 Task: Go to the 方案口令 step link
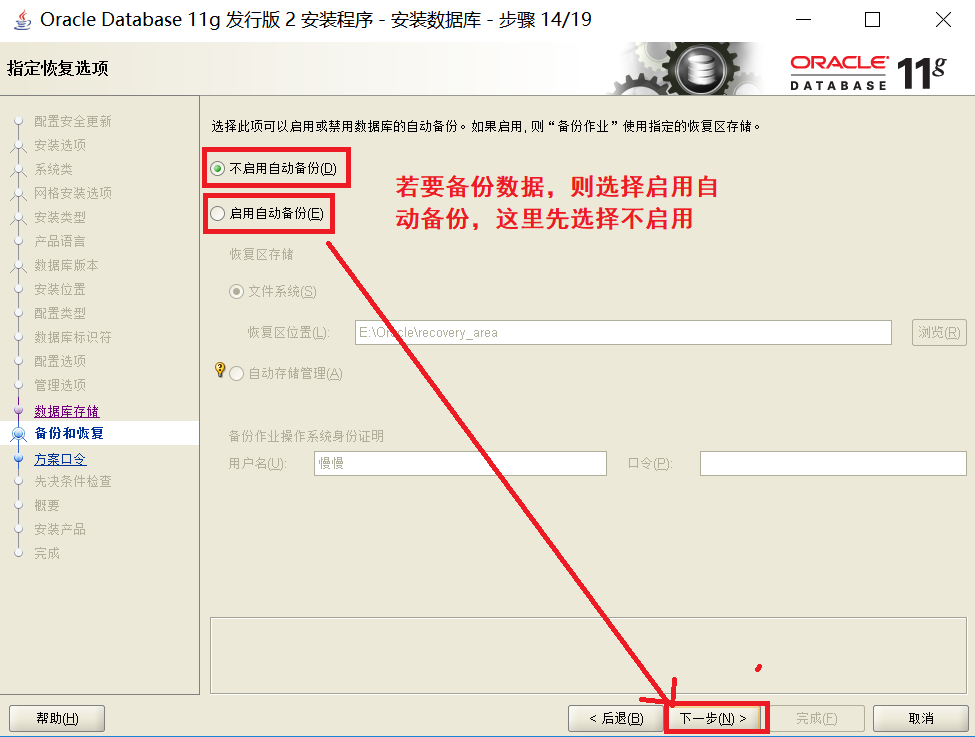click(x=60, y=459)
